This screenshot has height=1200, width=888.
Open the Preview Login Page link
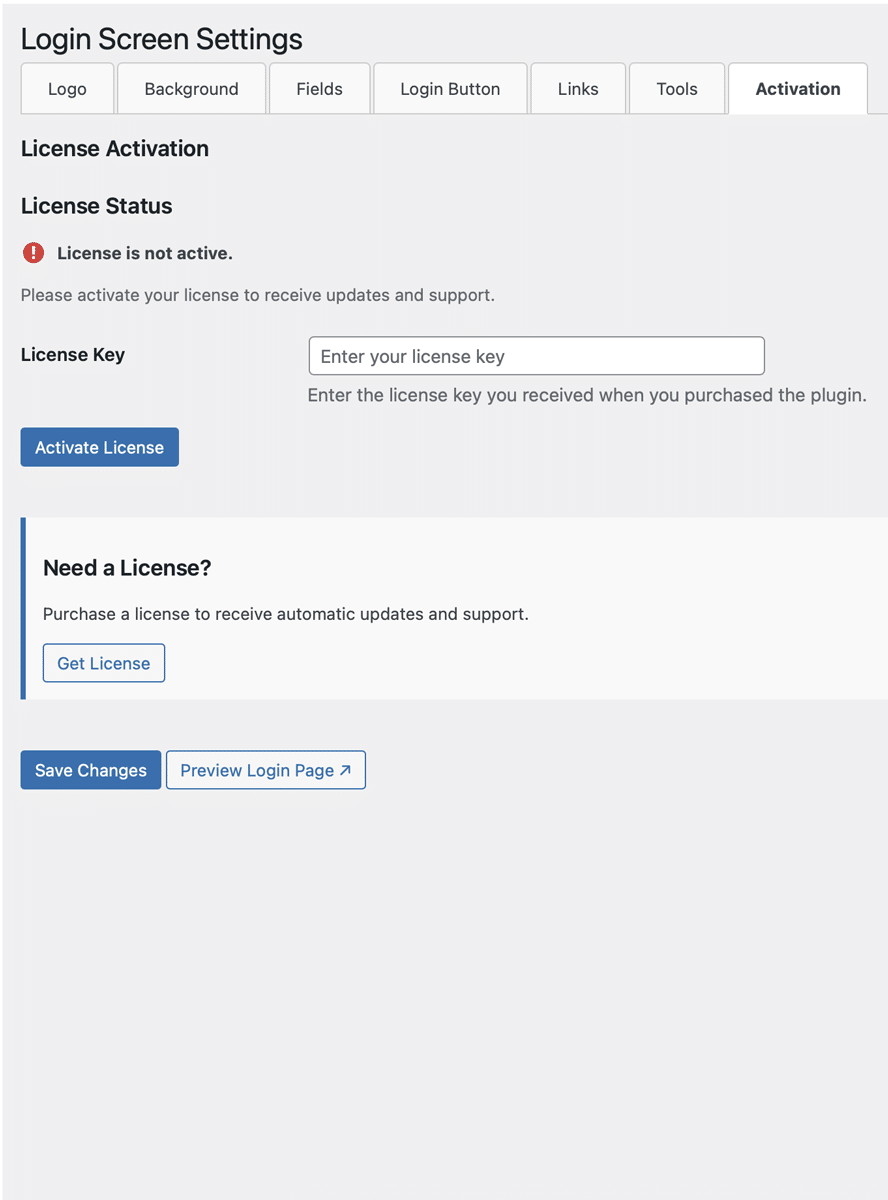point(266,770)
